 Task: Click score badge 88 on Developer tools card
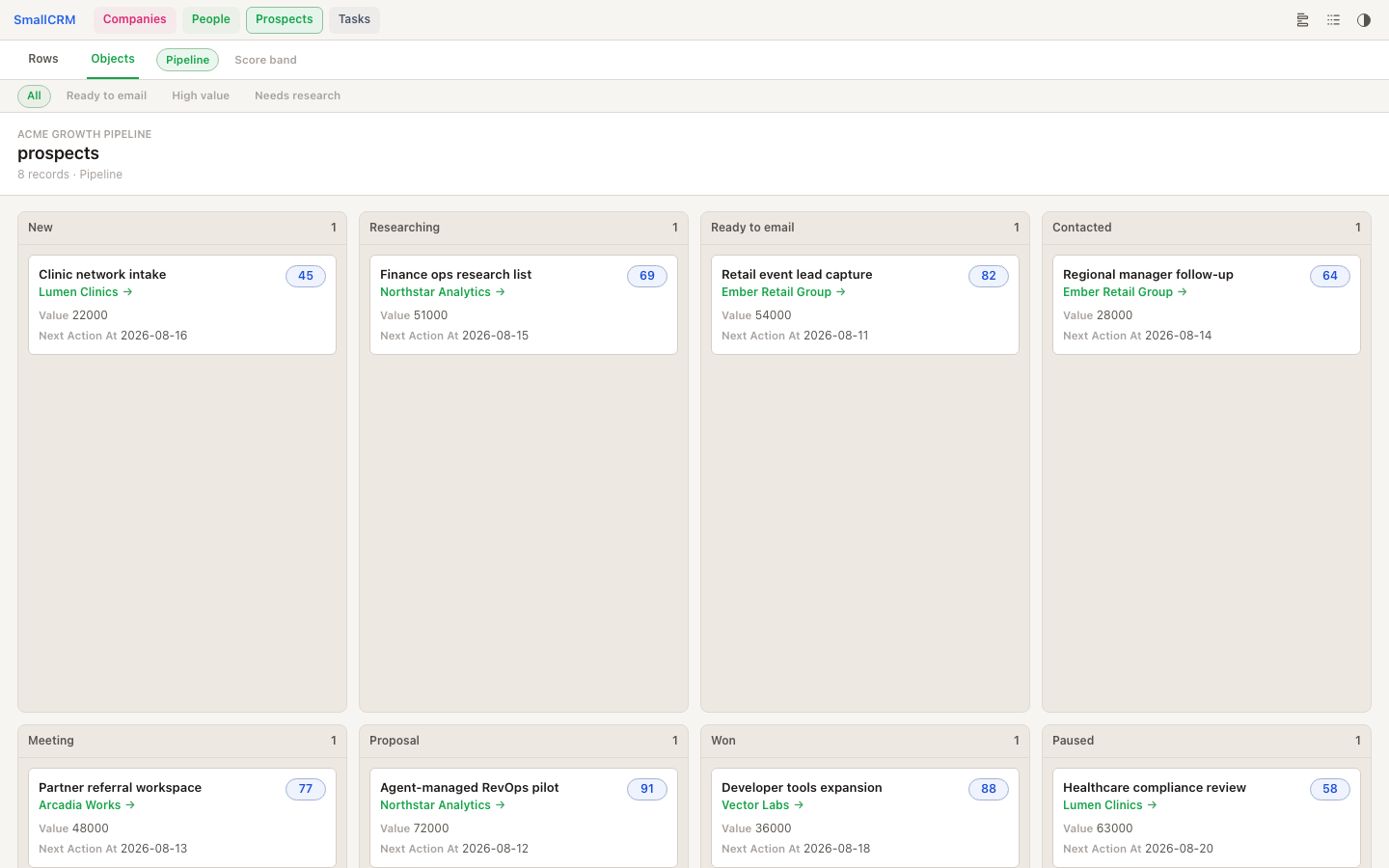coord(989,789)
